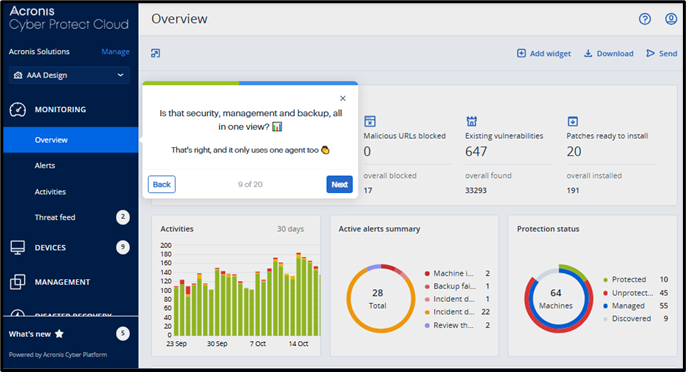Click the Devices monitor icon
The width and height of the screenshot is (686, 372).
[x=18, y=247]
